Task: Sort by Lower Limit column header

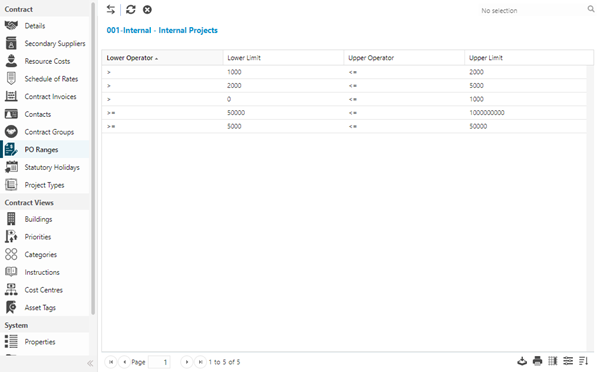Action: (x=283, y=58)
